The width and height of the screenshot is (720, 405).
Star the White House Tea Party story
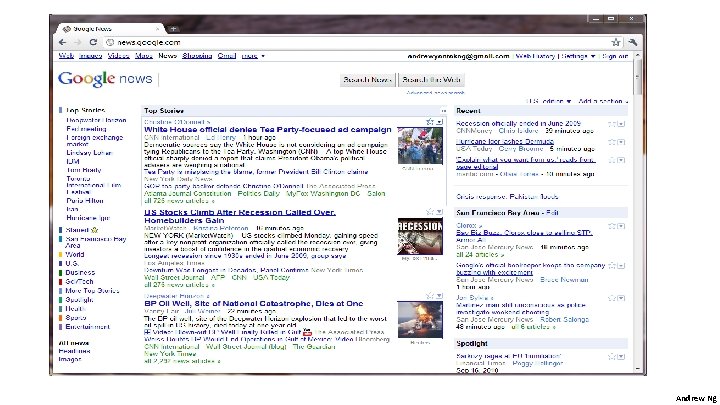click(430, 122)
